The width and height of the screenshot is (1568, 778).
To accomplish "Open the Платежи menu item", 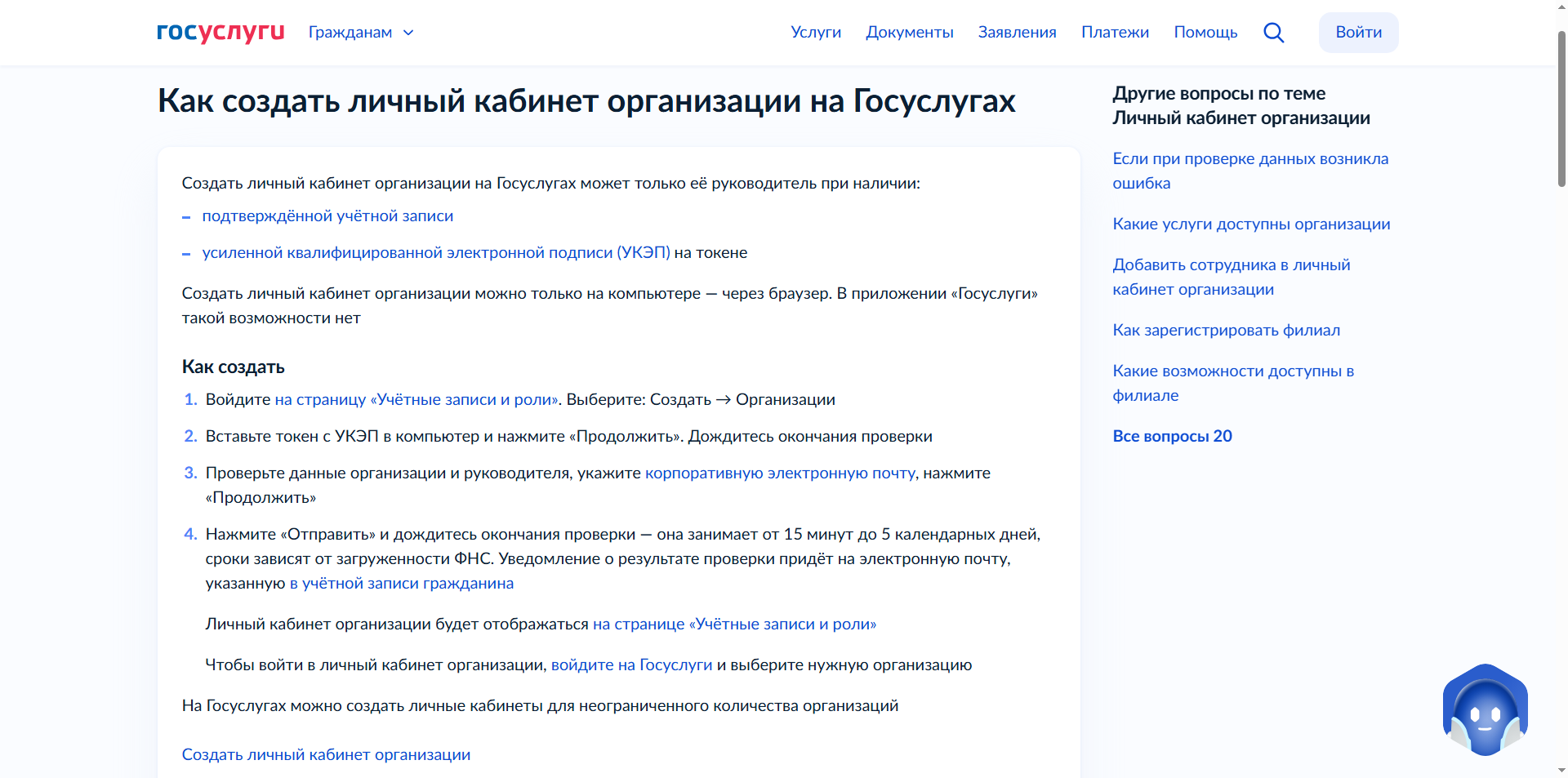I will 1115,32.
